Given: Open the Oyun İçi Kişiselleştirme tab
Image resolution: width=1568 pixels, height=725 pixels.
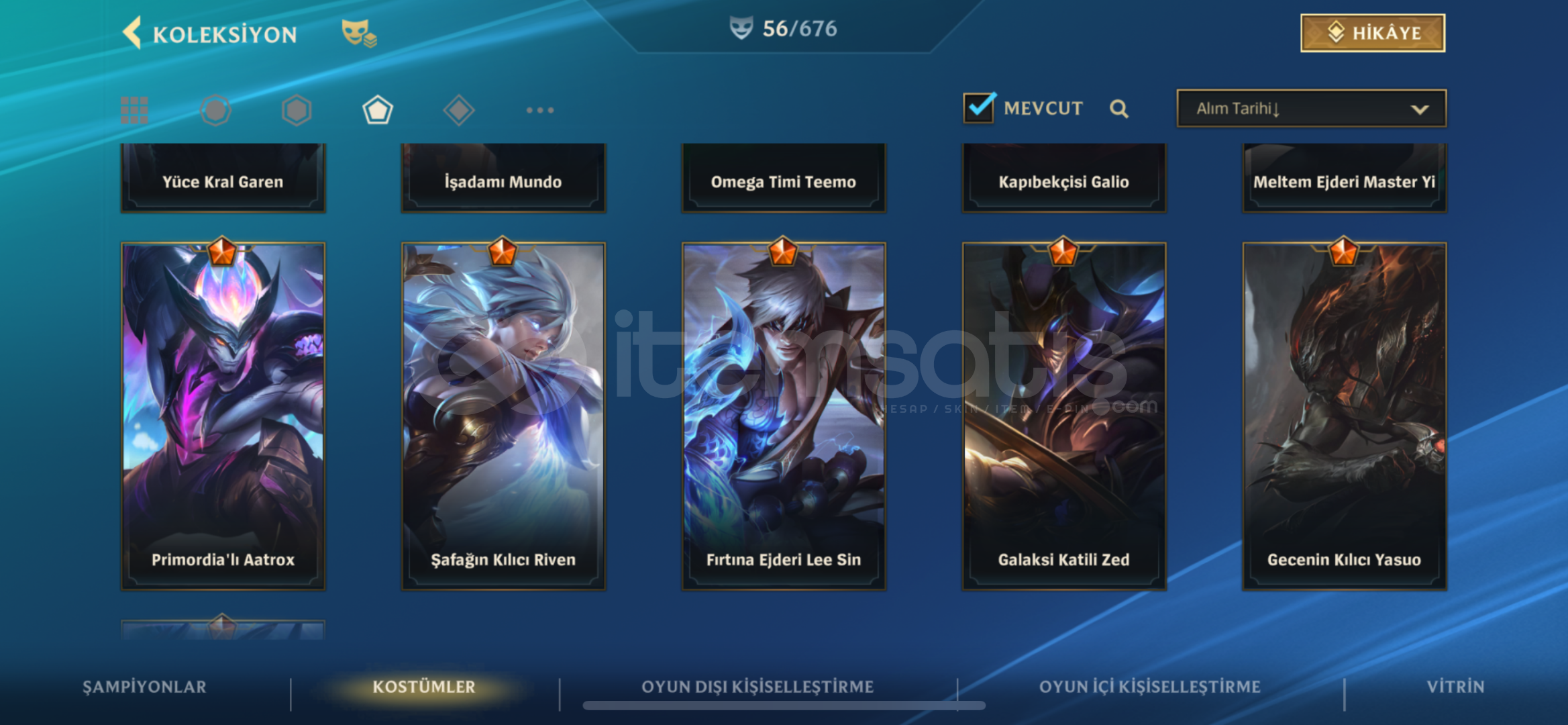Looking at the screenshot, I should point(1149,687).
